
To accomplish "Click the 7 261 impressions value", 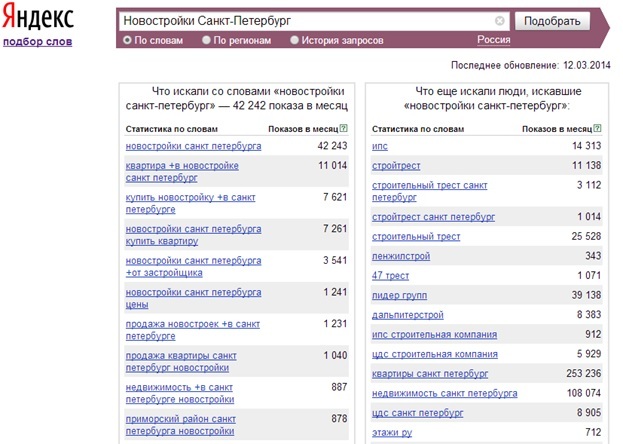I will (335, 229).
